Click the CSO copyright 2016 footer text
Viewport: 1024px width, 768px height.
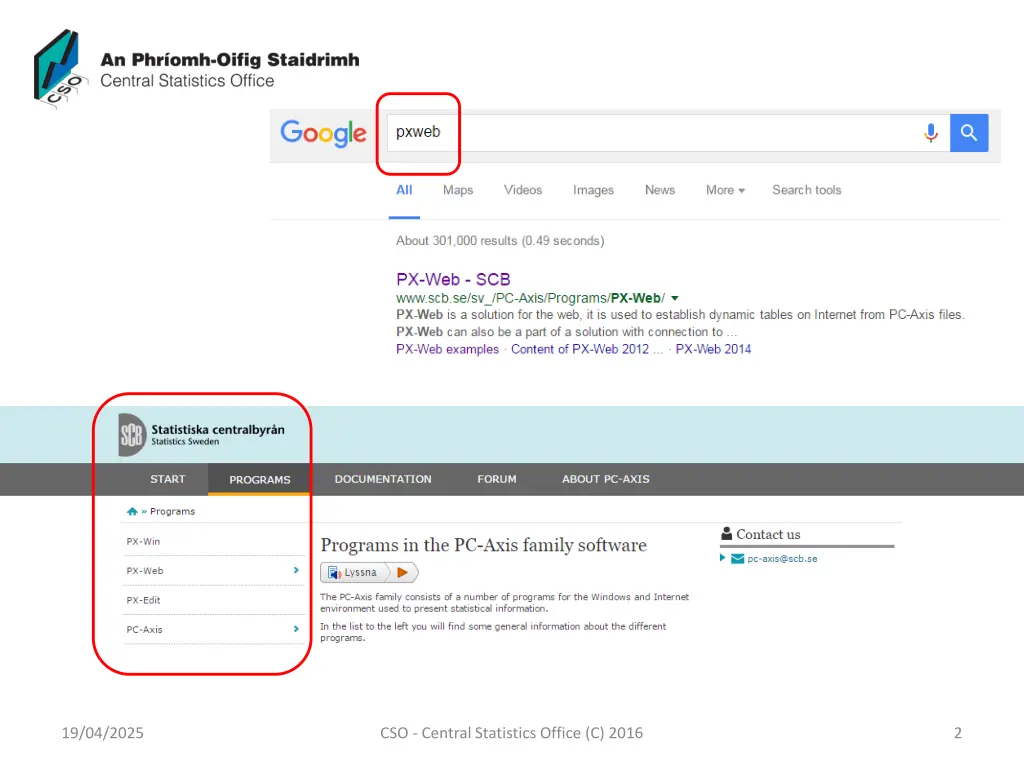(511, 733)
